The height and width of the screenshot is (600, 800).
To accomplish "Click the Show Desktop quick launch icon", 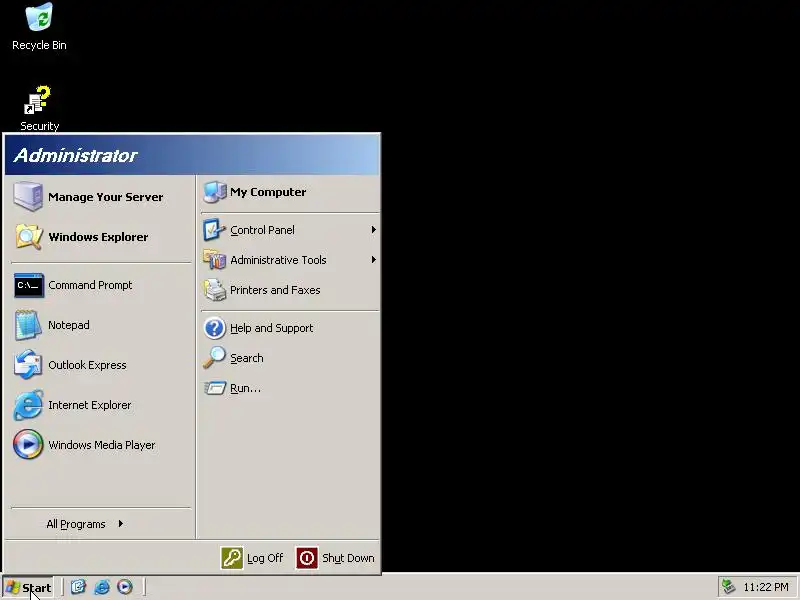I will [x=78, y=587].
